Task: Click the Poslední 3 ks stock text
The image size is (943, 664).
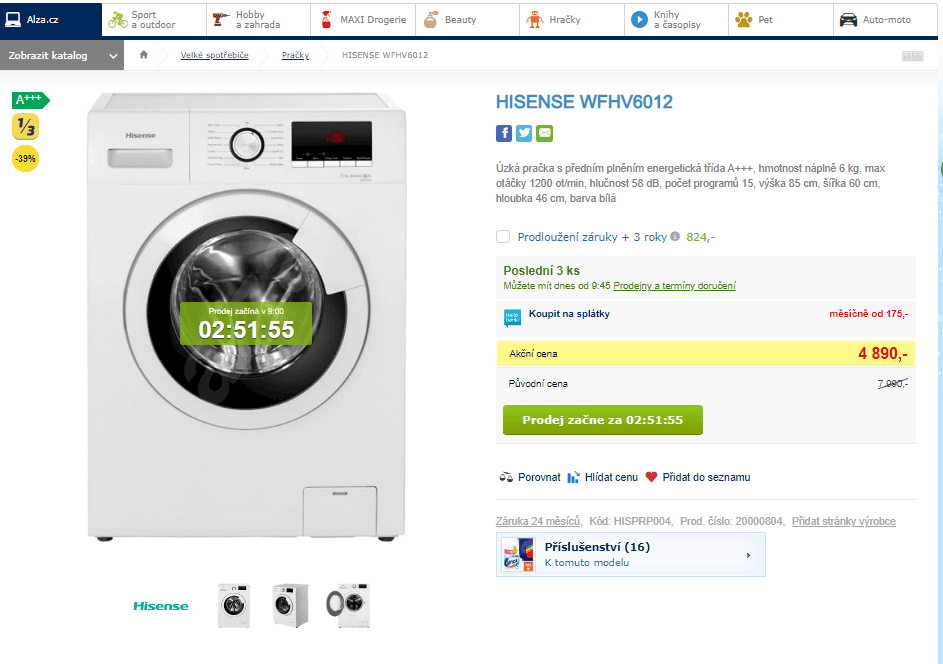Action: (x=541, y=271)
